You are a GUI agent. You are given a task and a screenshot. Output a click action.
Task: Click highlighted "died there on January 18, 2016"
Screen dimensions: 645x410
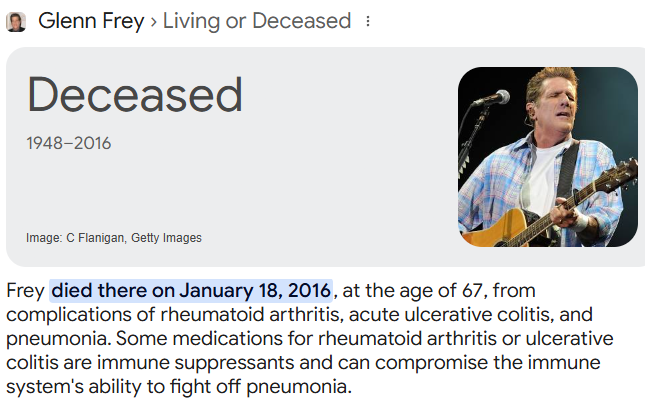tap(191, 291)
